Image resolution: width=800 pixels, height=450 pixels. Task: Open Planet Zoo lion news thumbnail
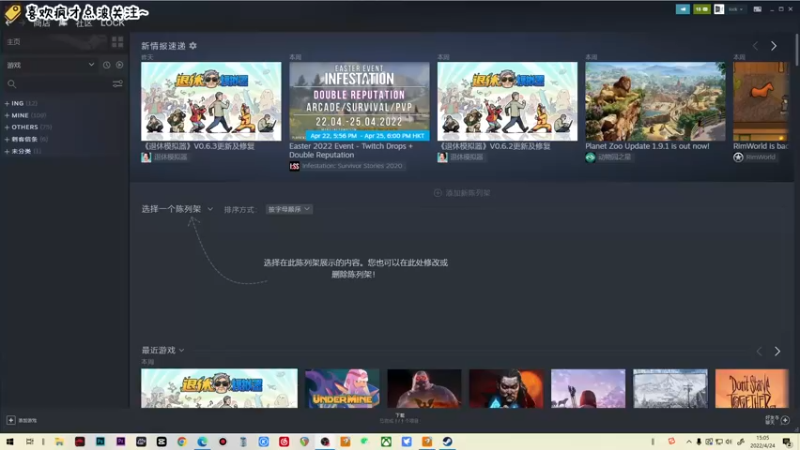(x=655, y=102)
